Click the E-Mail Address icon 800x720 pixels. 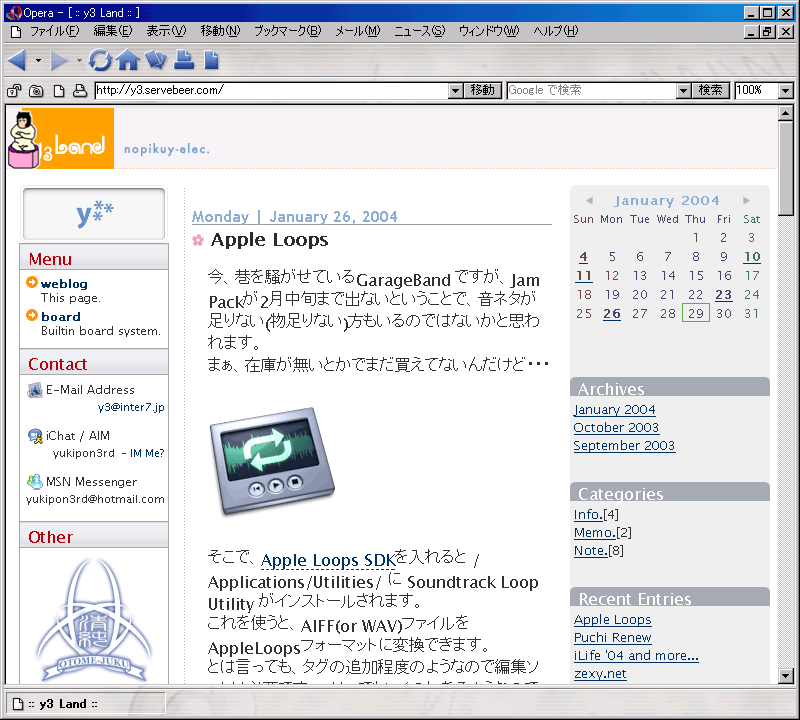[35, 390]
